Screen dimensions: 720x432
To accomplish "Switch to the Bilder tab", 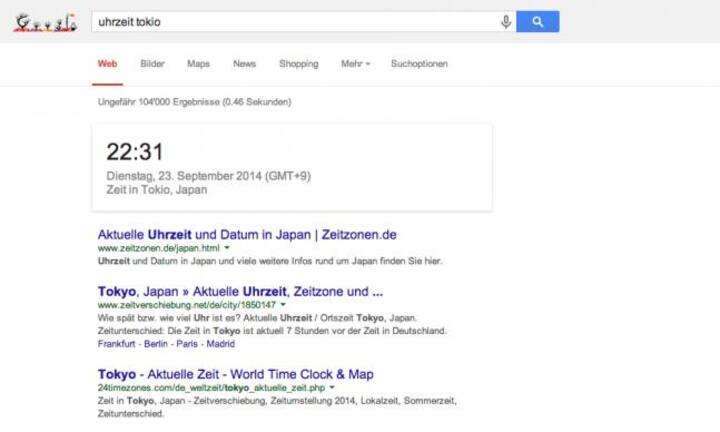I will [152, 64].
